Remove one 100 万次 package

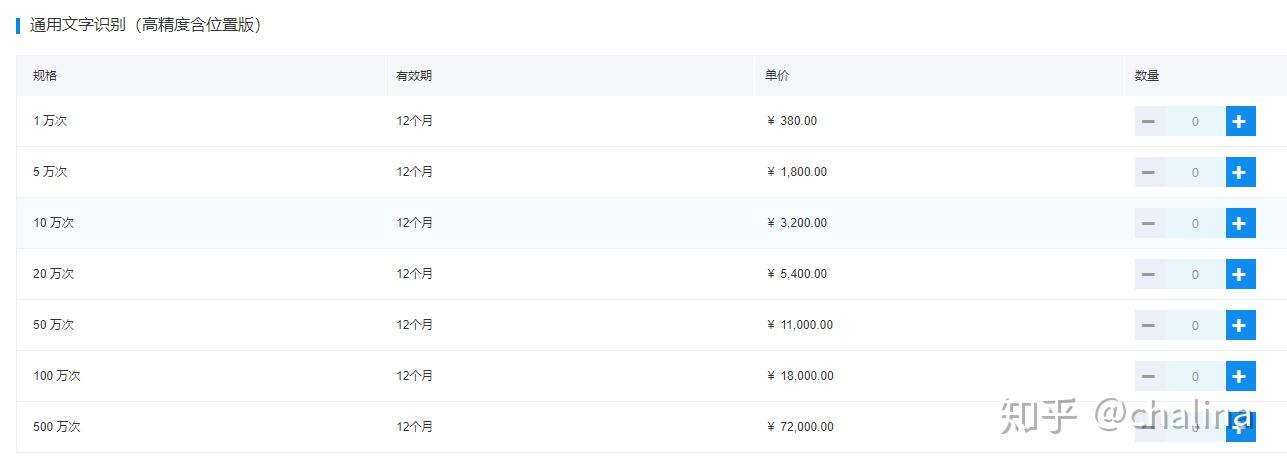coord(1149,376)
